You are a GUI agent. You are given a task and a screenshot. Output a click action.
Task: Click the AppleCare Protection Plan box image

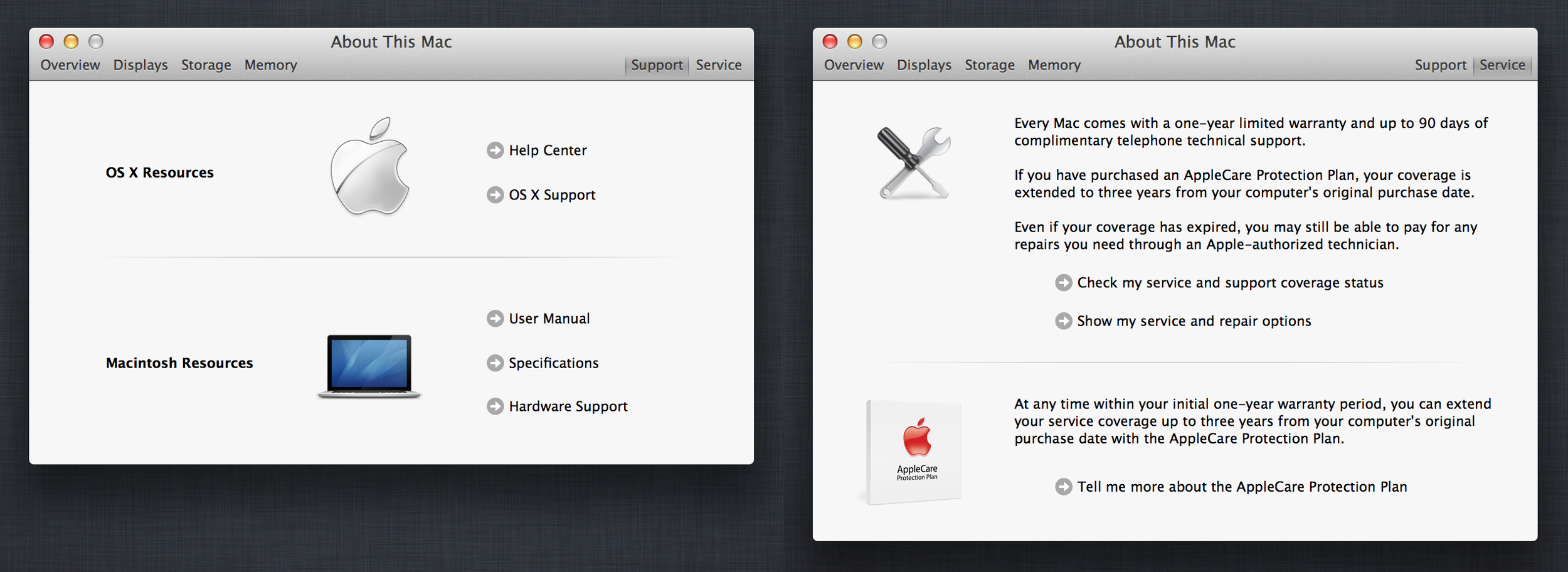tap(913, 452)
